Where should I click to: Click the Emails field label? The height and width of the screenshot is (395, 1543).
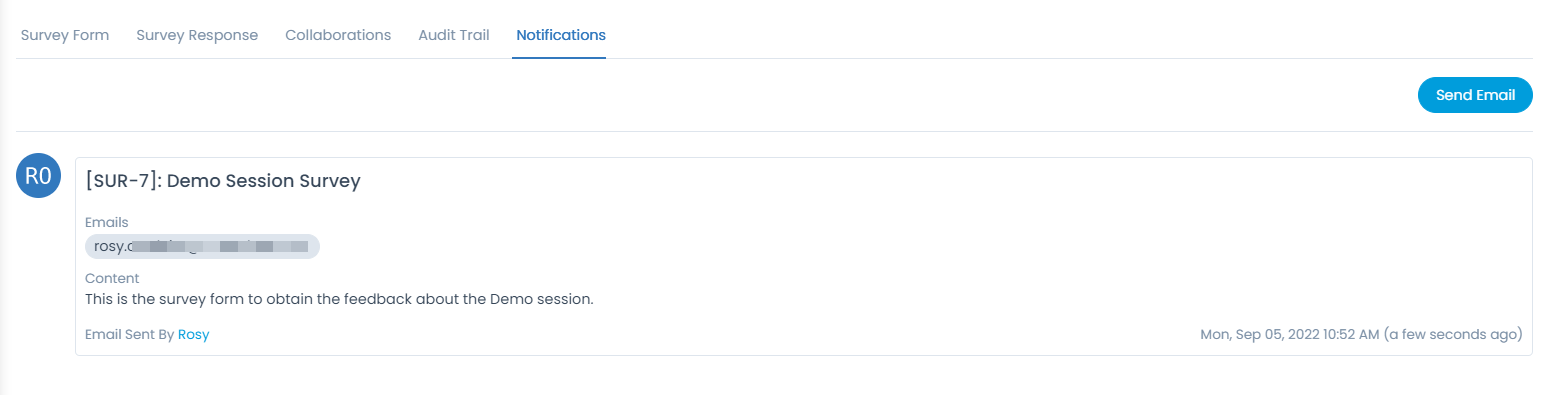coord(107,222)
